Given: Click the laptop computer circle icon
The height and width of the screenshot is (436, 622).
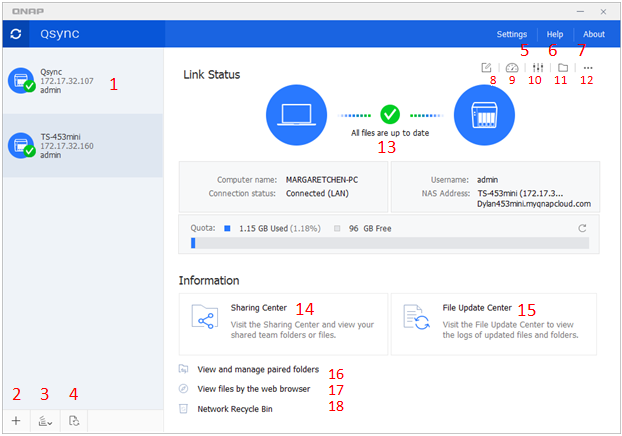Looking at the screenshot, I should point(296,115).
